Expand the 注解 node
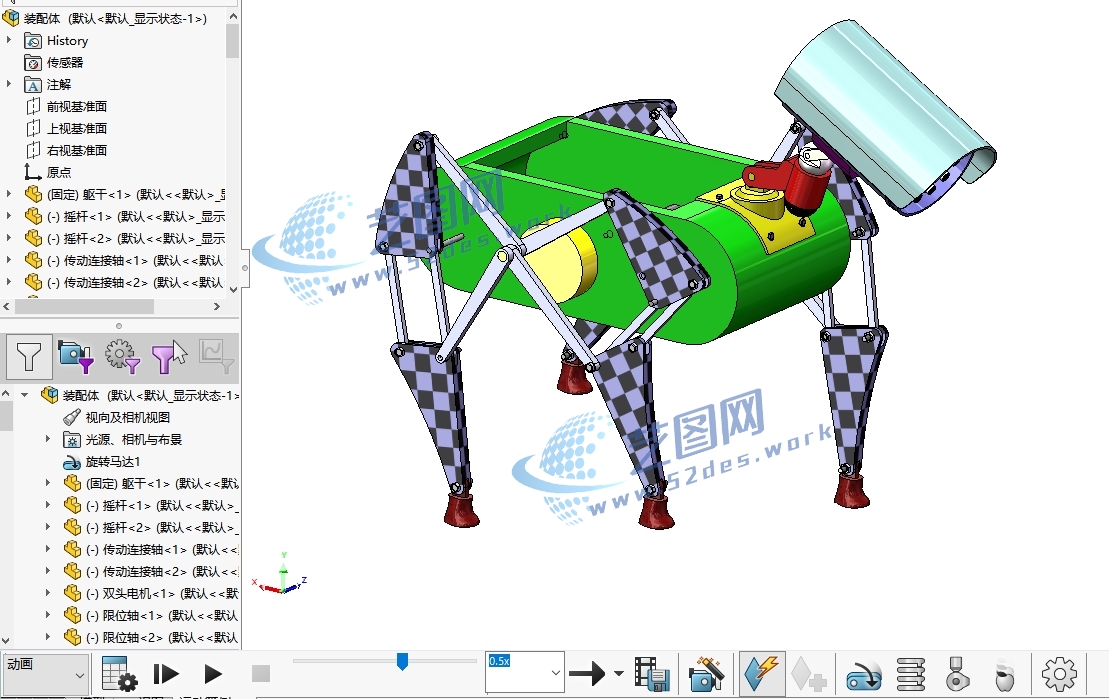 click(x=8, y=84)
